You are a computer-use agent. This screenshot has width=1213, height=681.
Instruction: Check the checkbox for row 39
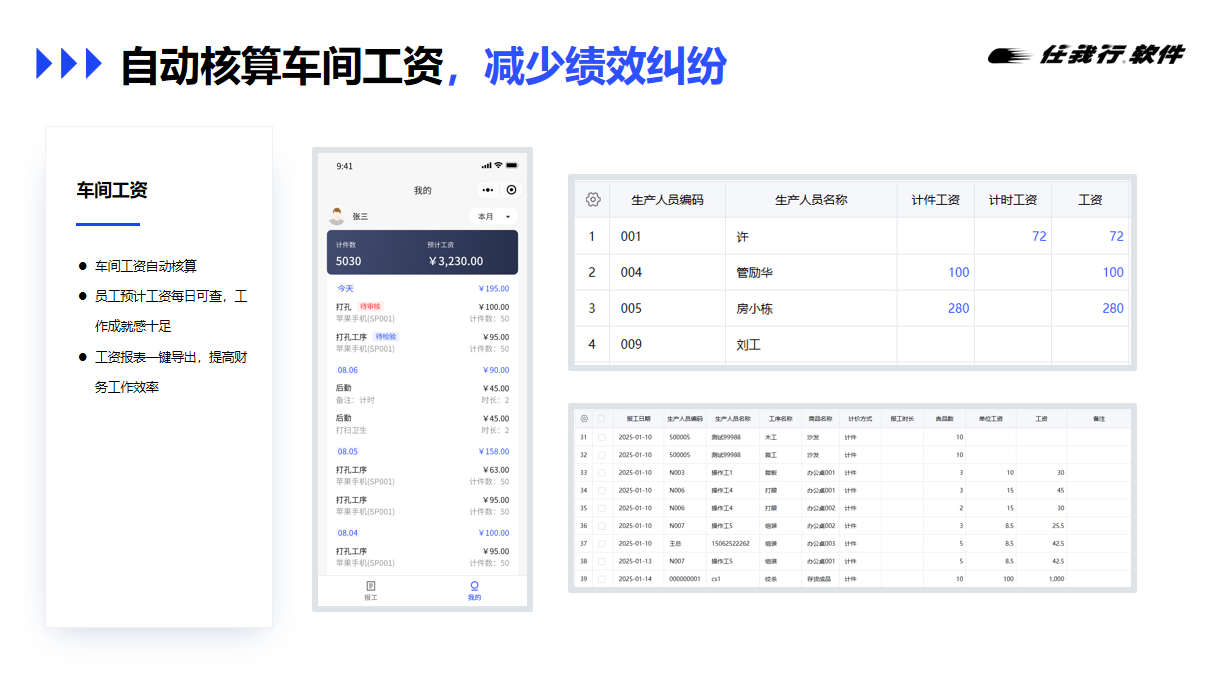[x=601, y=579]
